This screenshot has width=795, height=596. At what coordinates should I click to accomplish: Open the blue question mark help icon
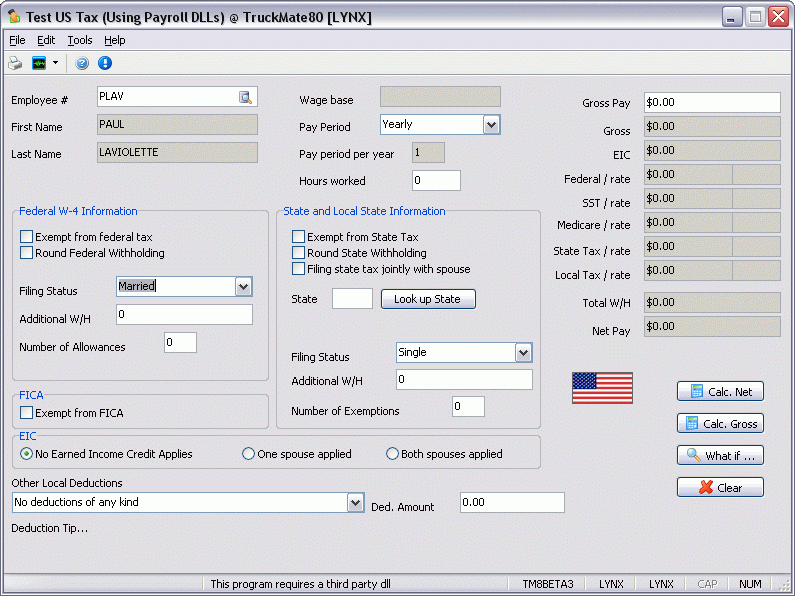[x=82, y=63]
